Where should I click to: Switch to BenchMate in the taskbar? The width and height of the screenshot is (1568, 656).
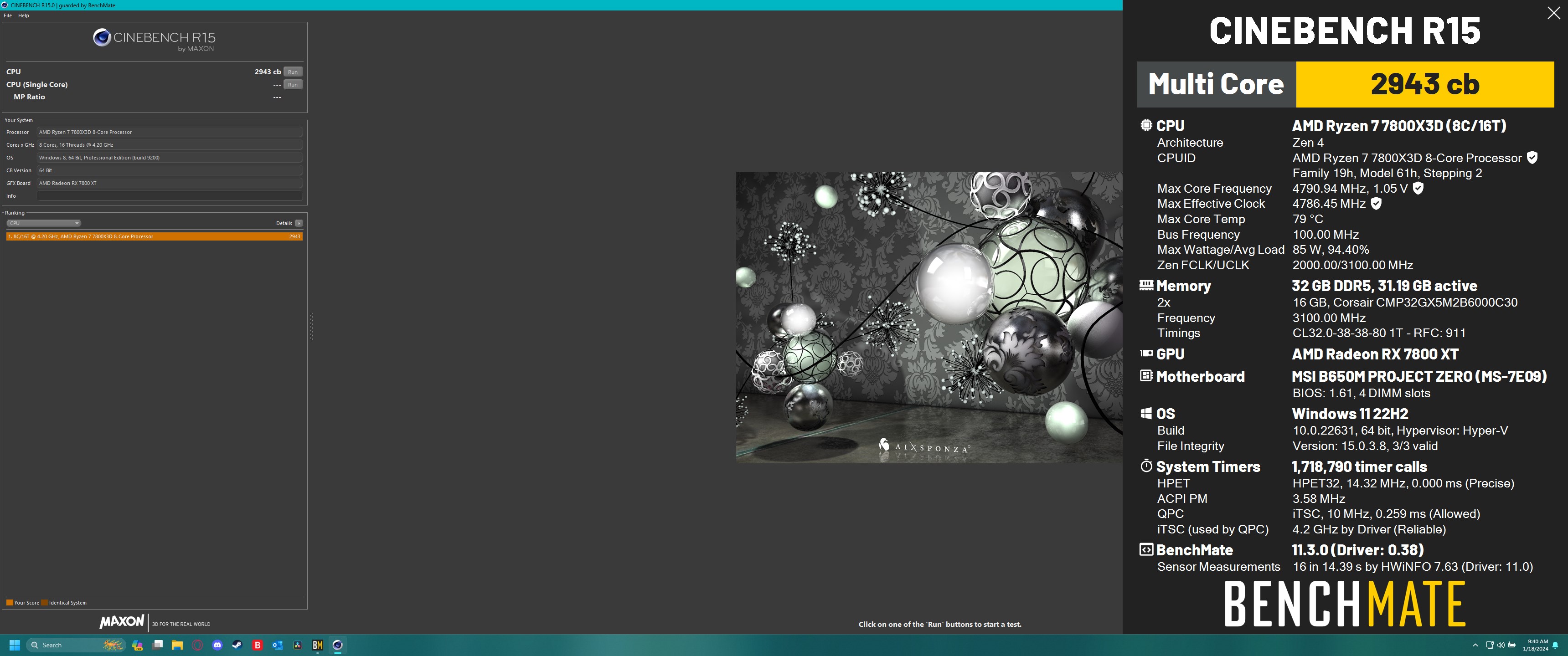(318, 645)
